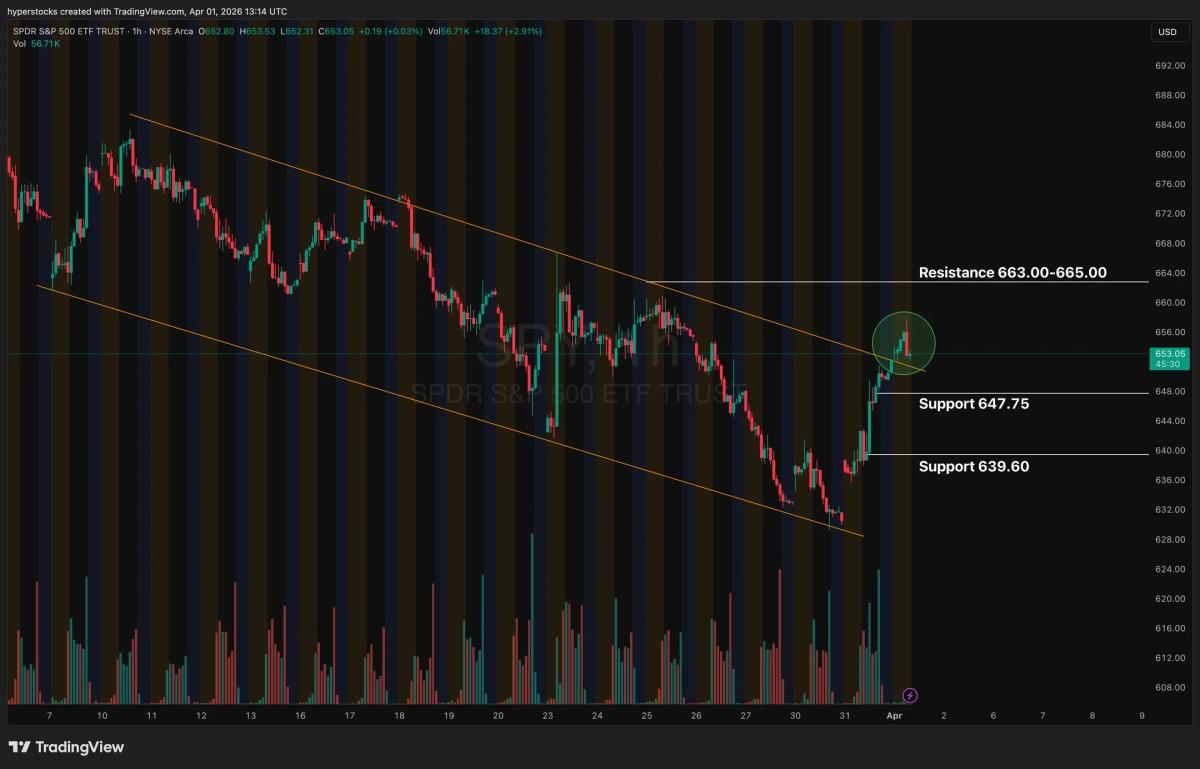Image resolution: width=1200 pixels, height=769 pixels.
Task: Select the NYSE Arca exchange label
Action: 171,31
